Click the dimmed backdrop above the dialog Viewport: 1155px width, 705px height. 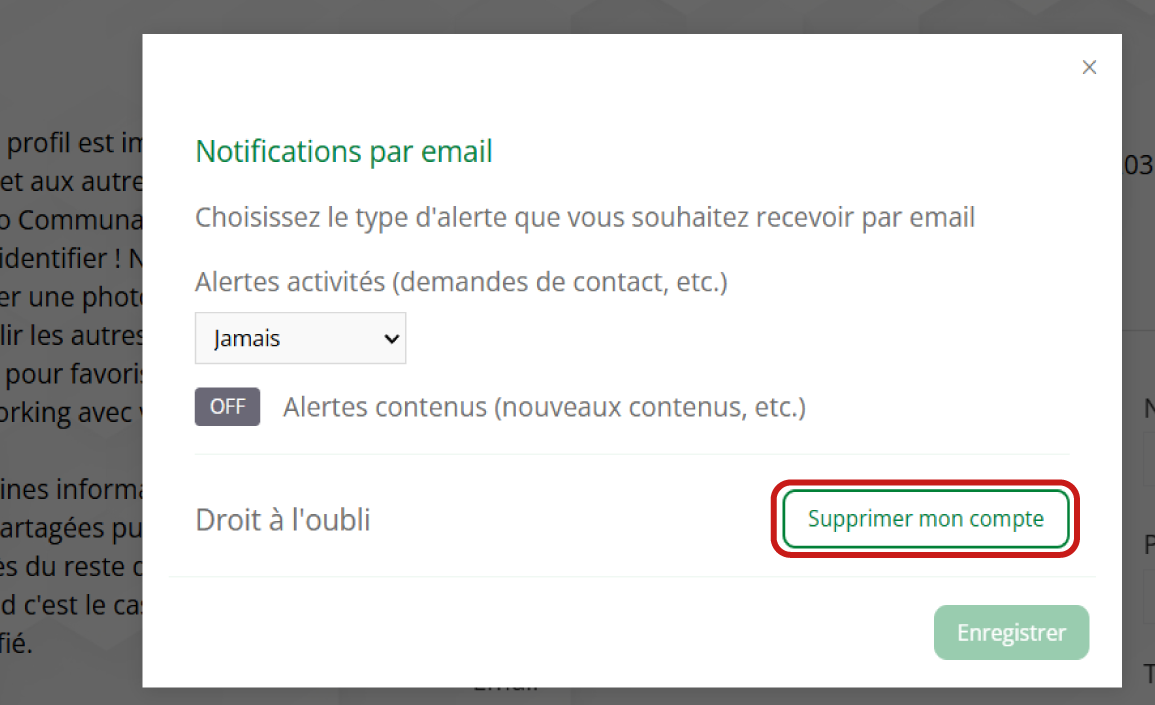(600, 16)
